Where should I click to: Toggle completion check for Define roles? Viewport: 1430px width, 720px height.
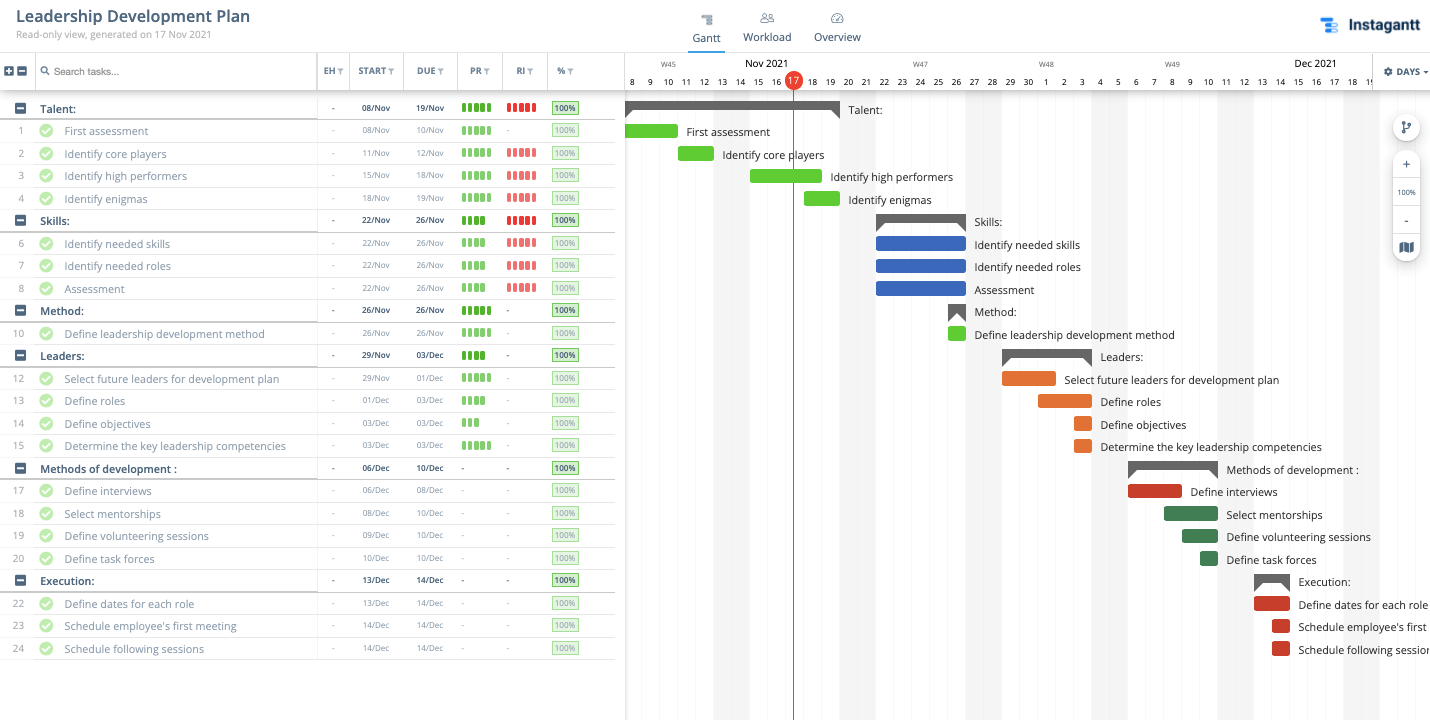[46, 401]
